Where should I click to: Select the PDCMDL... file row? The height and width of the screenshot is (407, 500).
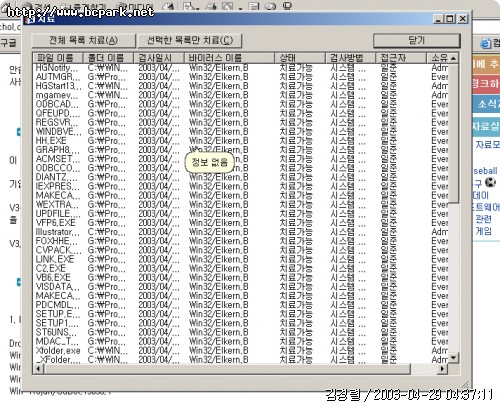coord(241,305)
